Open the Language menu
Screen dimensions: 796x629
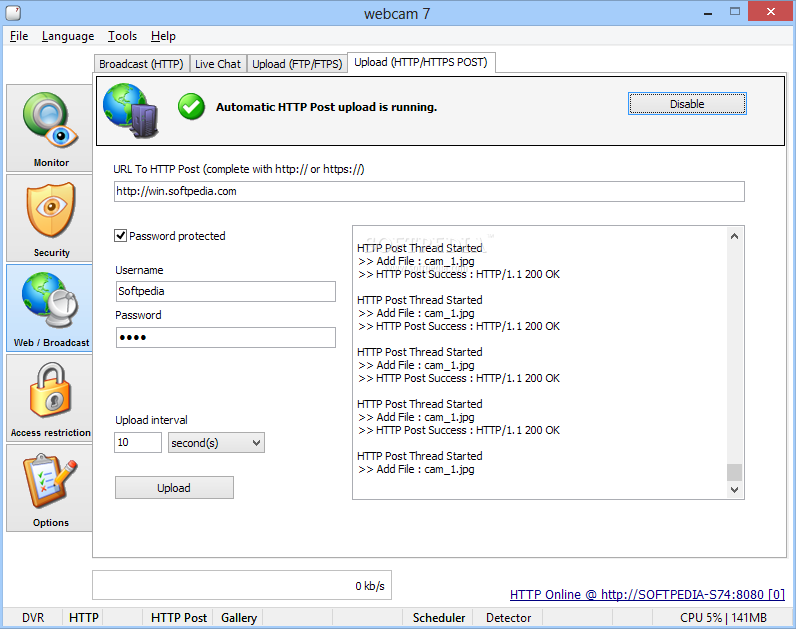[x=68, y=36]
